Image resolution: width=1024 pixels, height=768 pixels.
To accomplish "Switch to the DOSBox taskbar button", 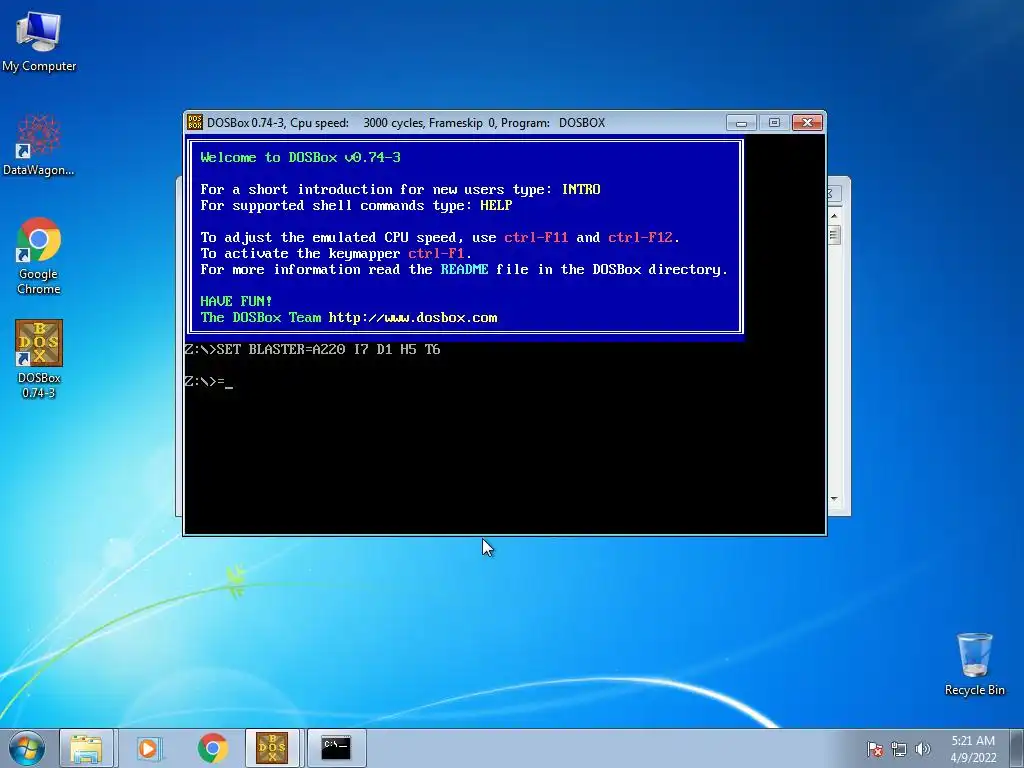I will pyautogui.click(x=272, y=748).
